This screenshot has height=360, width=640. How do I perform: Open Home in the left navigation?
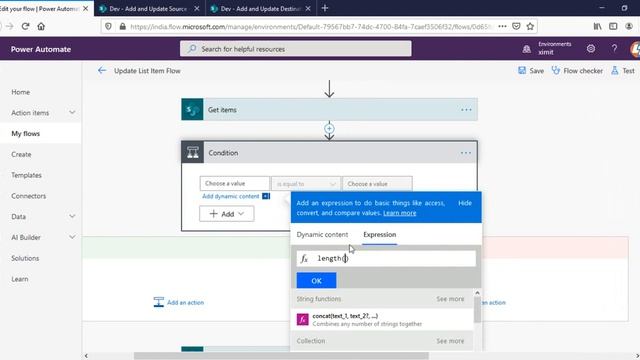tap(20, 92)
